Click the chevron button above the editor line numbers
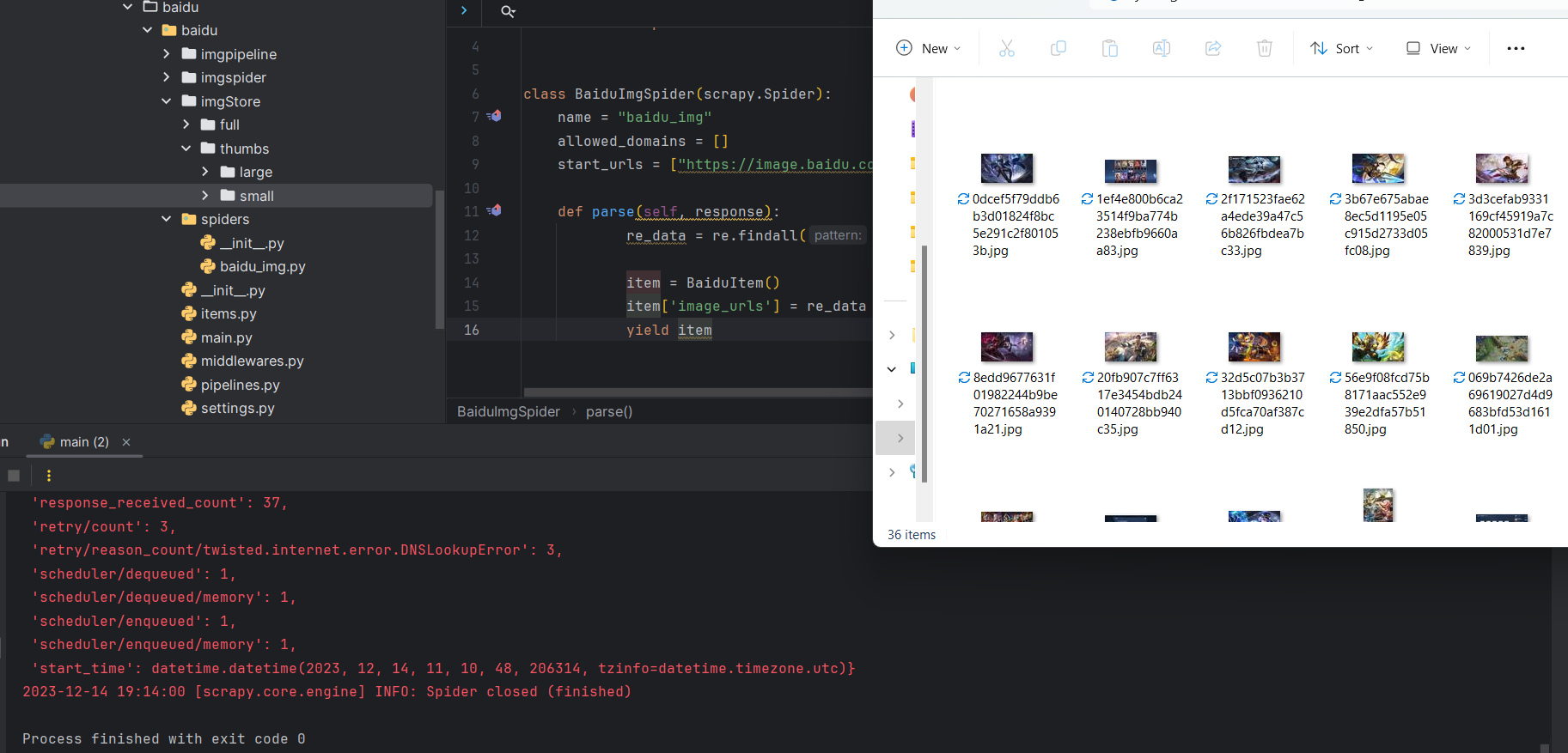 click(464, 10)
